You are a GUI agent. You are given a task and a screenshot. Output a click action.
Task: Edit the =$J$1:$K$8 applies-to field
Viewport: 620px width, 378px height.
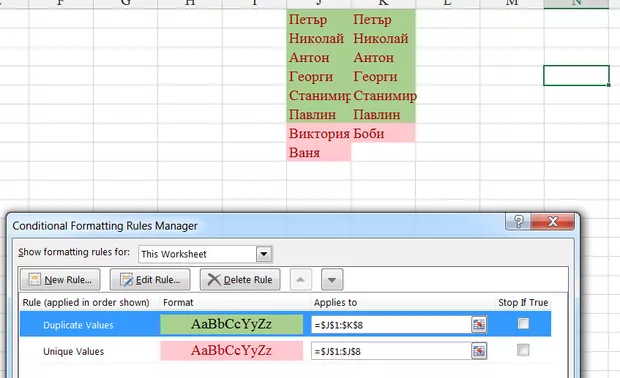pyautogui.click(x=391, y=325)
